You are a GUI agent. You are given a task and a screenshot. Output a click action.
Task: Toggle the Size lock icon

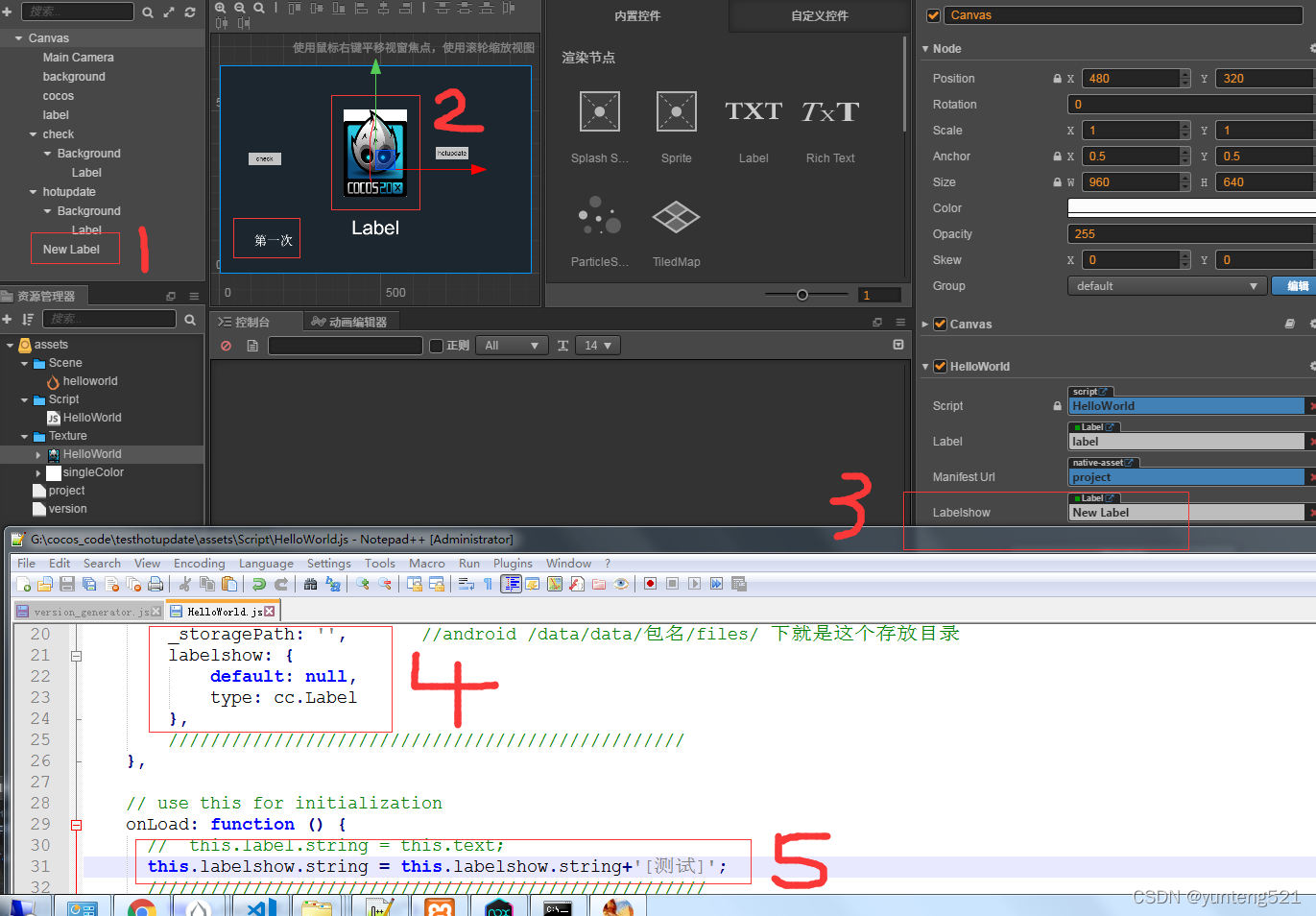[1057, 182]
